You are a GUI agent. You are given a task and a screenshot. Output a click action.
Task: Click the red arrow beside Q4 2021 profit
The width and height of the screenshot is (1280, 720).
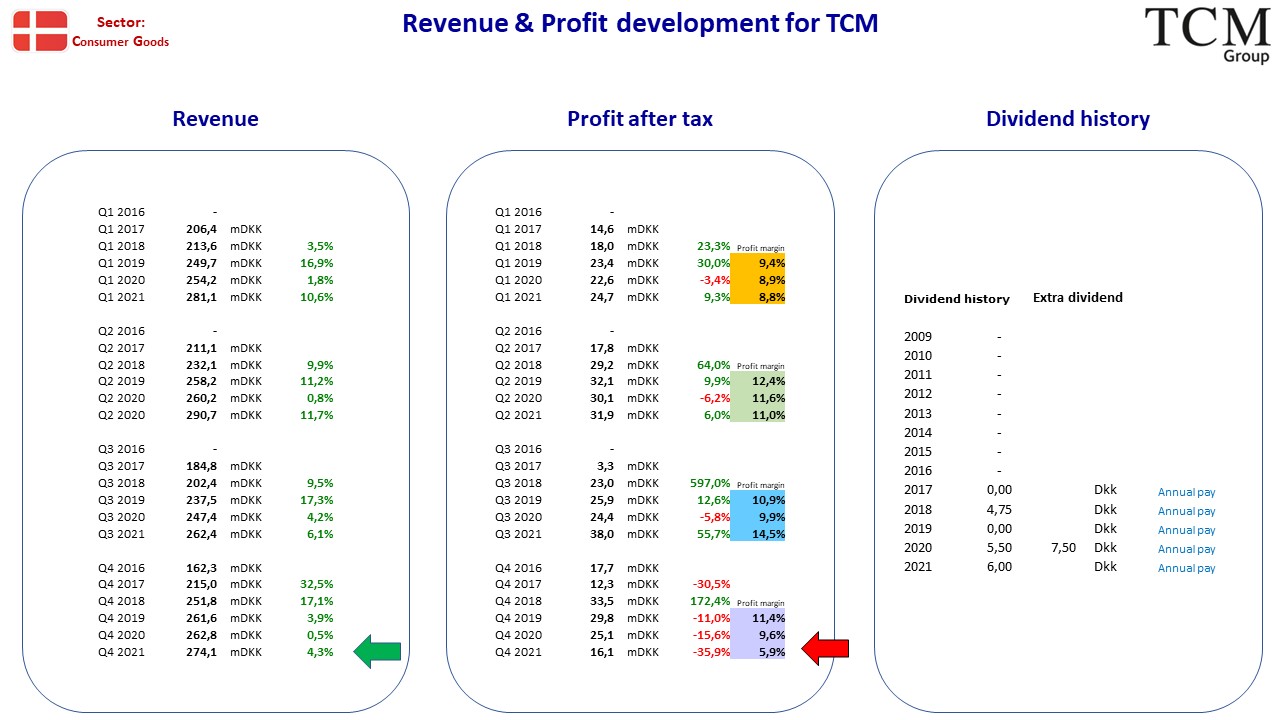[x=826, y=649]
